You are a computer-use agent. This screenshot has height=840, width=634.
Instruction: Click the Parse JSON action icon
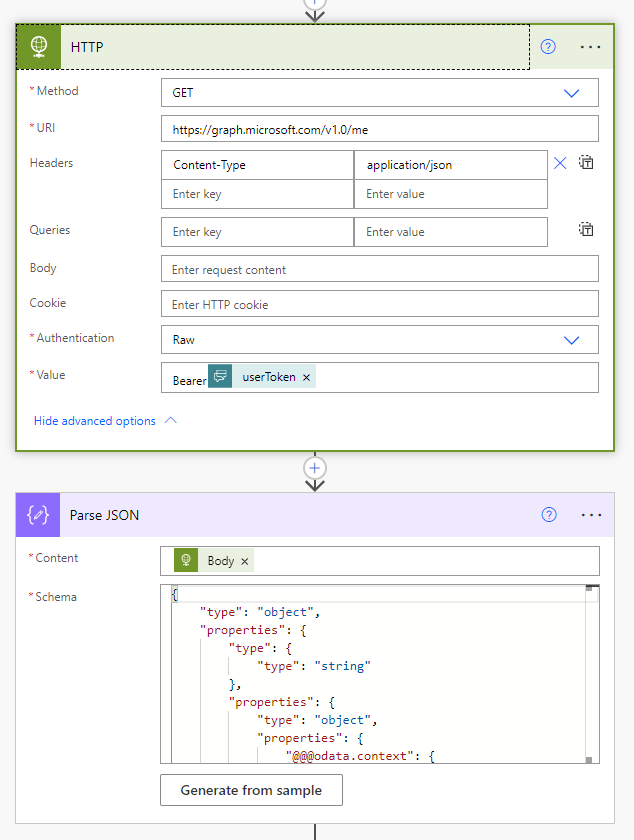point(38,515)
